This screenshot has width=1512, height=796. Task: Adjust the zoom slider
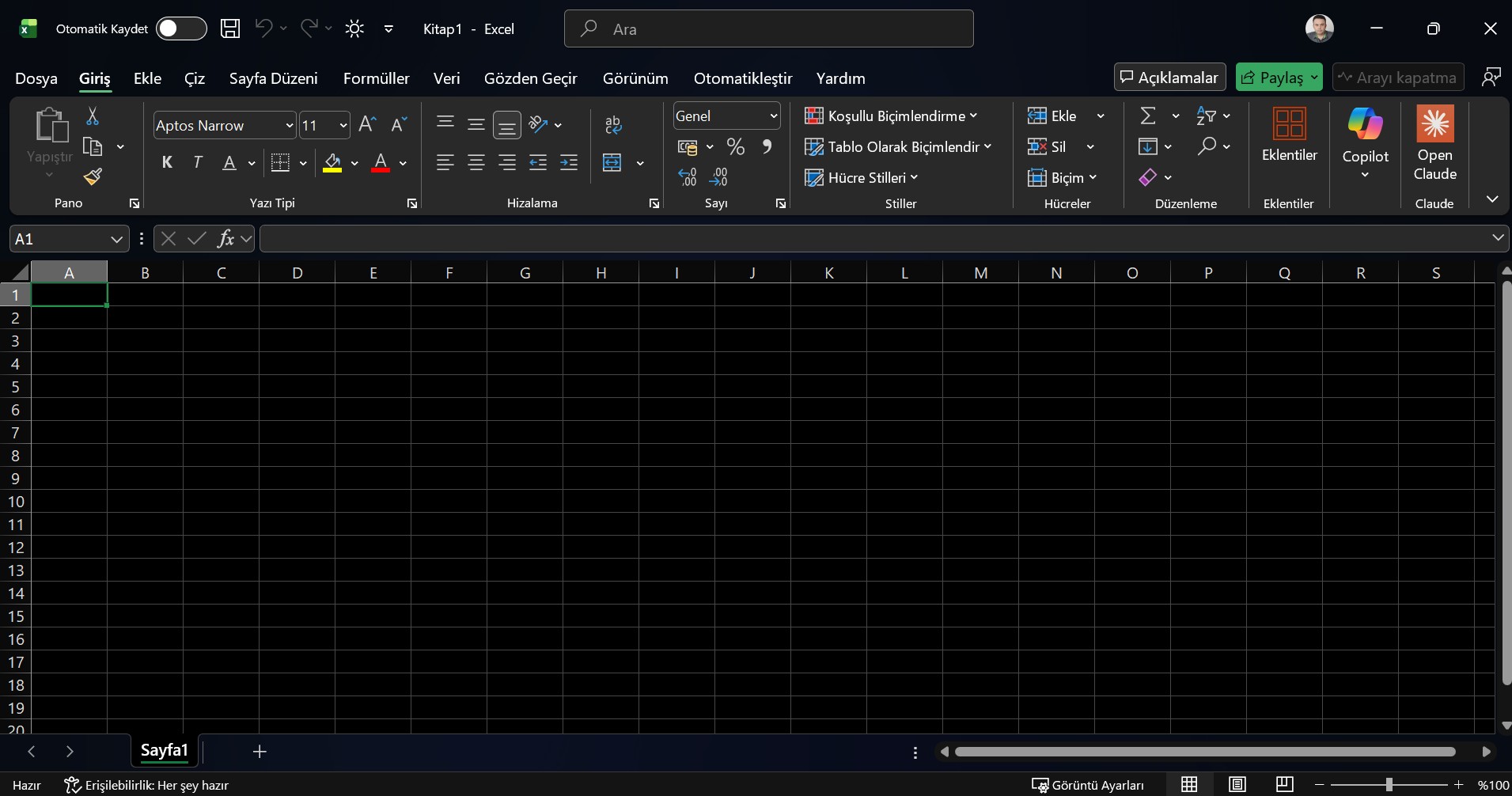(x=1390, y=784)
